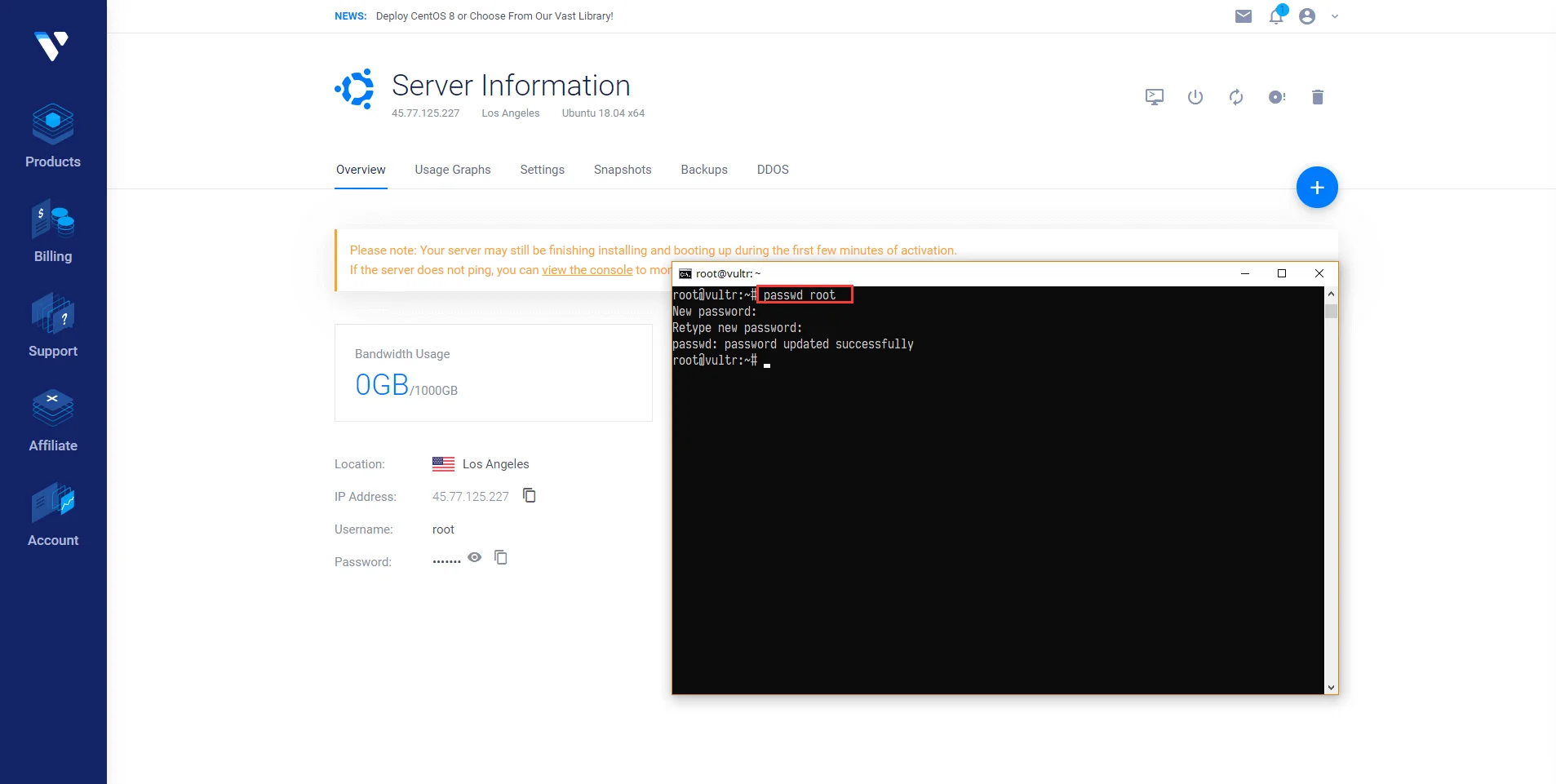Click the server destroy trash icon
The height and width of the screenshot is (784, 1556).
click(1318, 97)
